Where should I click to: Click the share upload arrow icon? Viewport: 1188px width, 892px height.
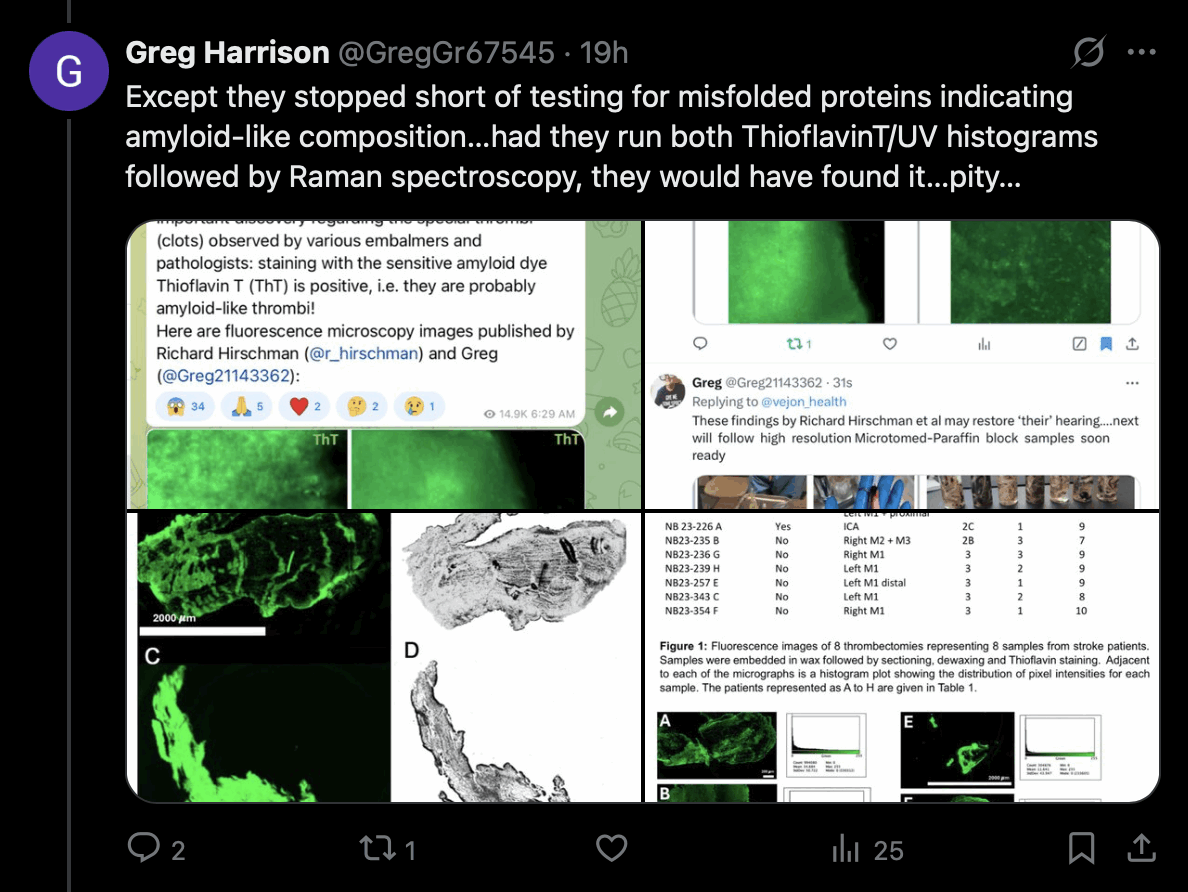(x=1140, y=849)
